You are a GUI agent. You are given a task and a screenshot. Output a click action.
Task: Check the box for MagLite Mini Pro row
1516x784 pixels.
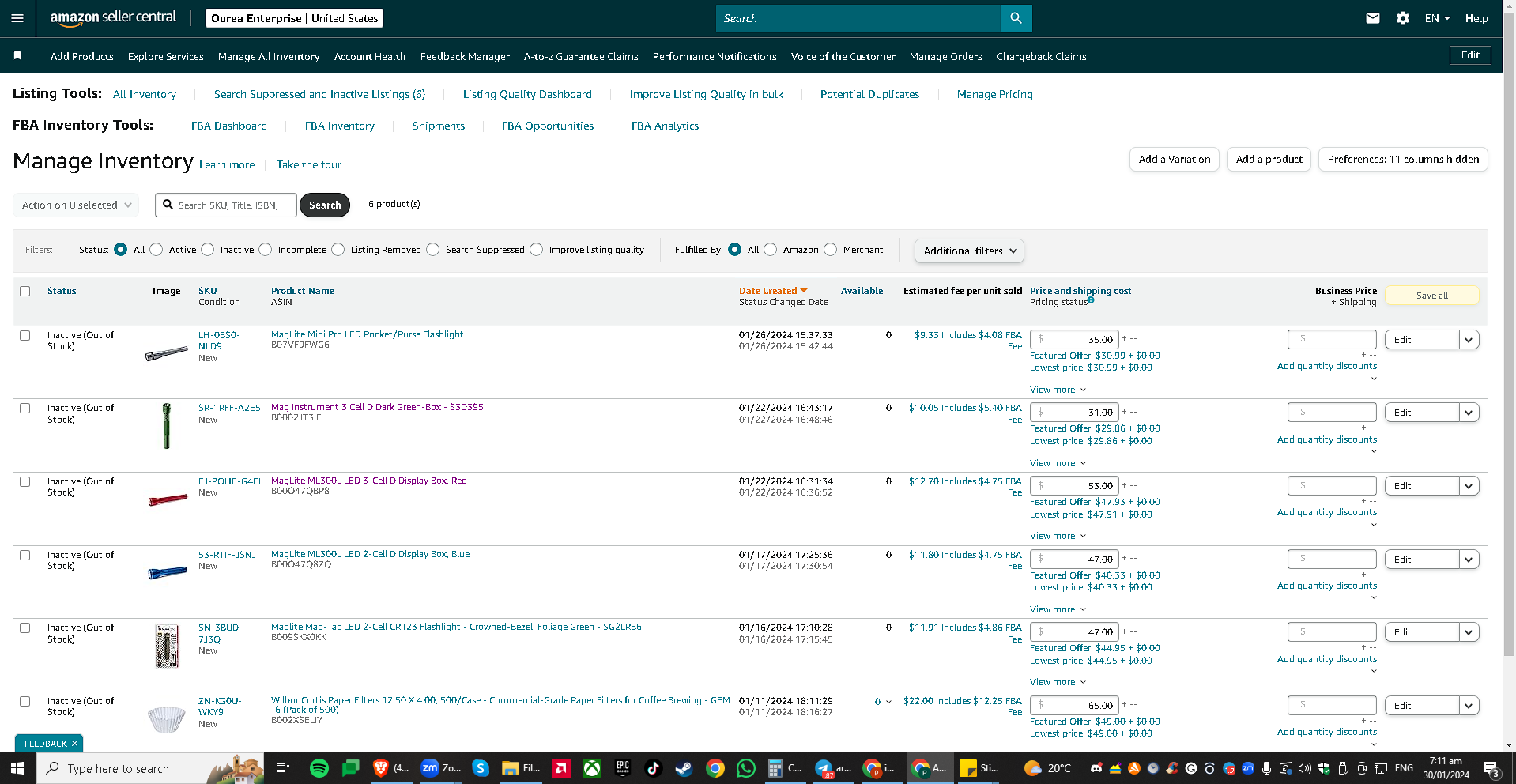click(25, 335)
